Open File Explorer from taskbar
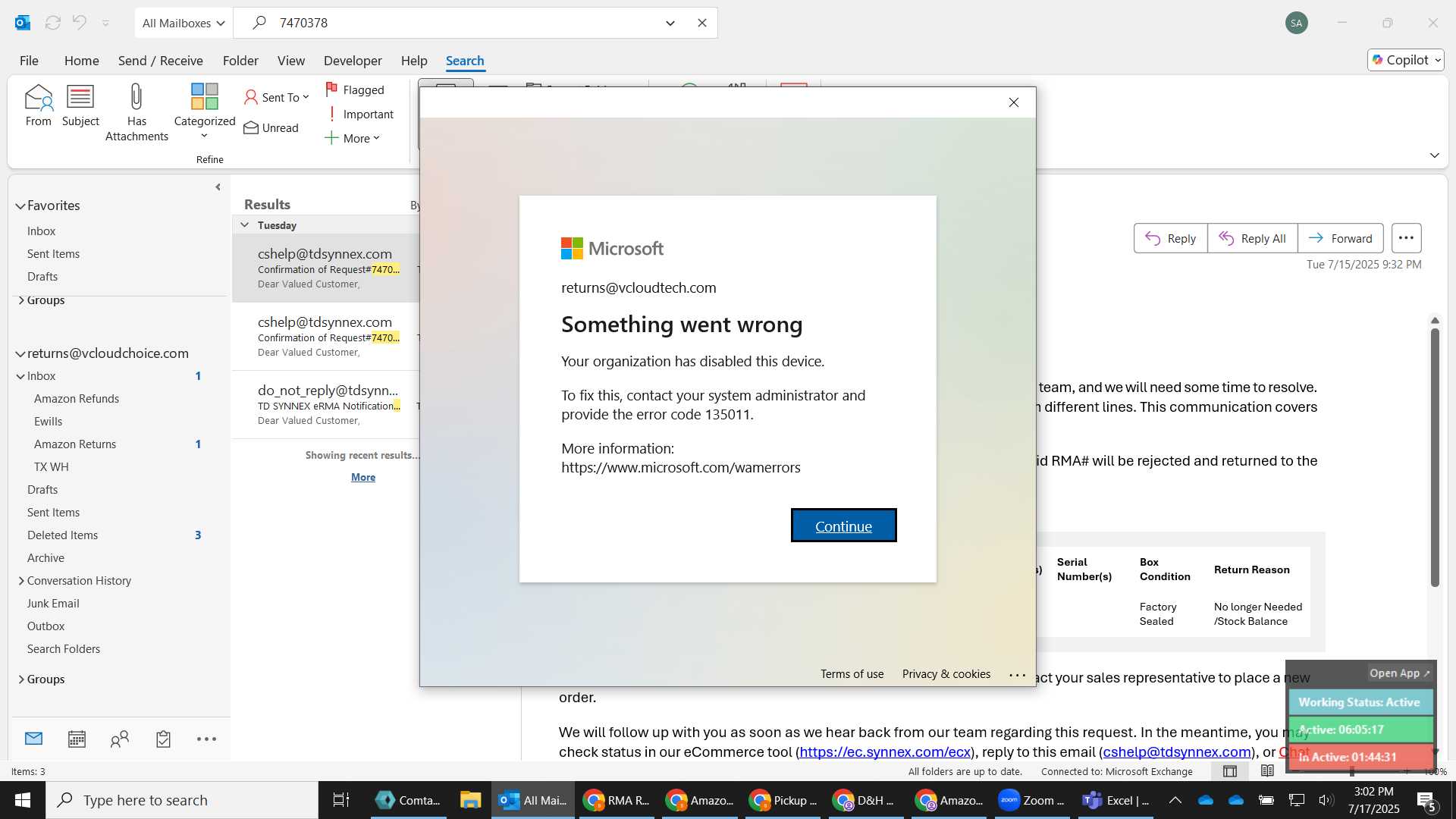1456x819 pixels. point(470,800)
